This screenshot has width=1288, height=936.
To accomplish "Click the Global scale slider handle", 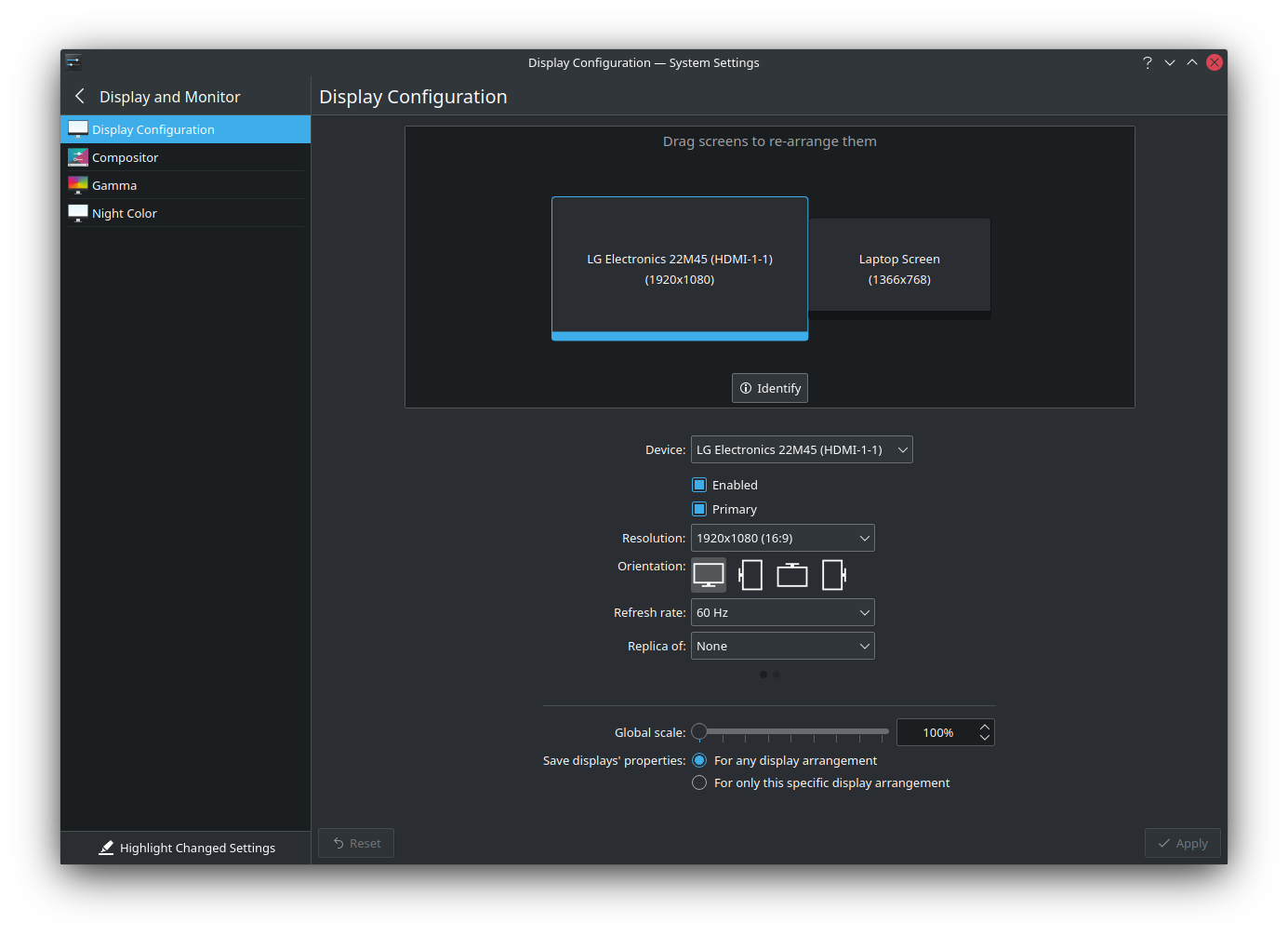I will pyautogui.click(x=699, y=731).
